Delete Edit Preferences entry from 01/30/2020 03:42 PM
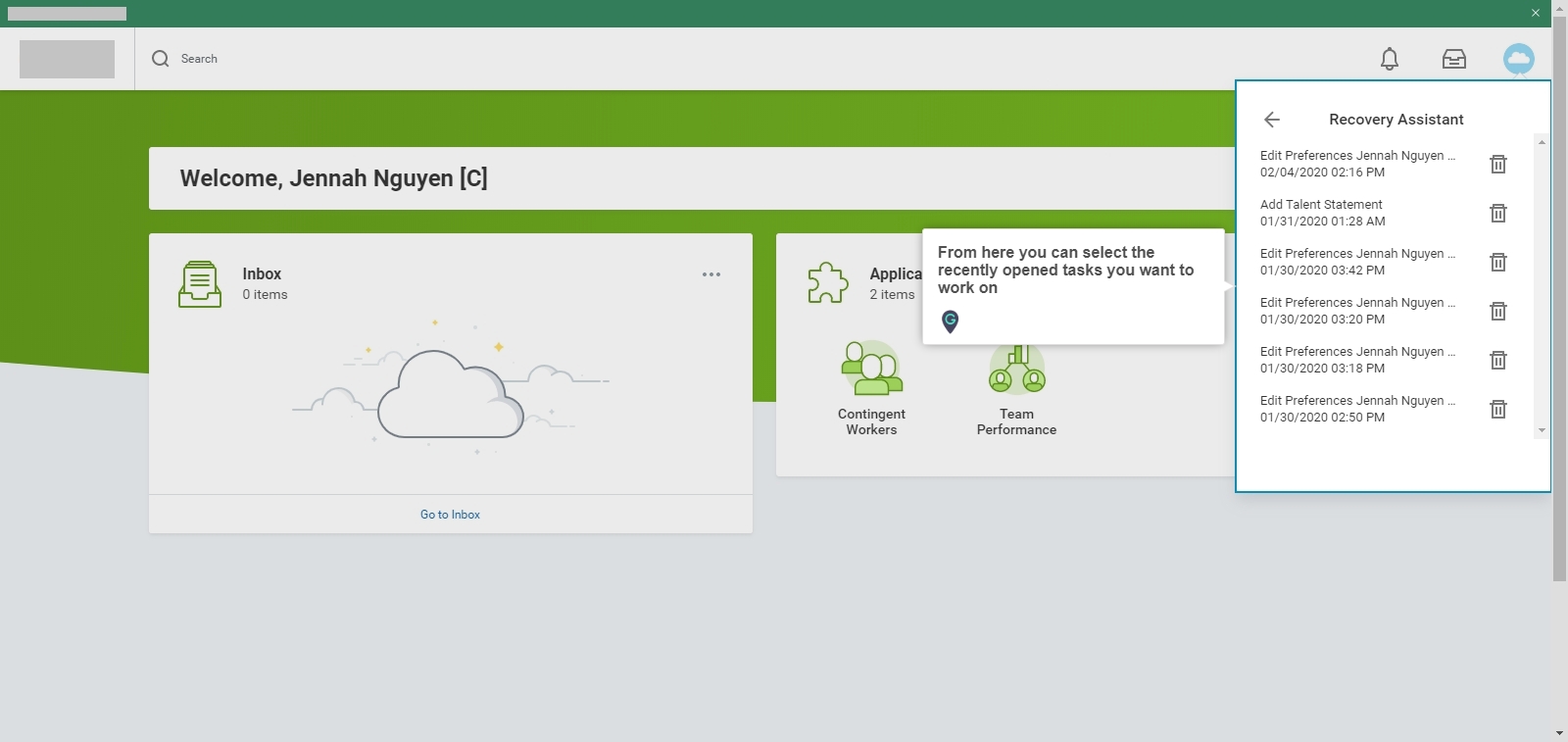The width and height of the screenshot is (1568, 742). point(1498,262)
